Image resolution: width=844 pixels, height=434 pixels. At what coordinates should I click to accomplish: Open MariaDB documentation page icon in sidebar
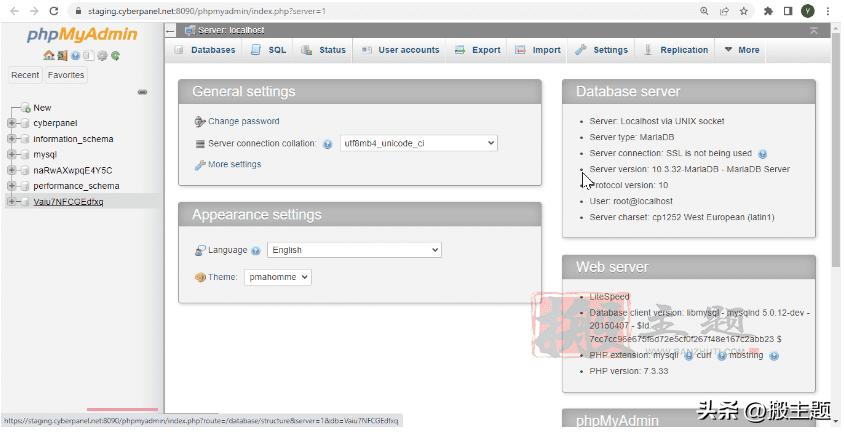[x=89, y=55]
